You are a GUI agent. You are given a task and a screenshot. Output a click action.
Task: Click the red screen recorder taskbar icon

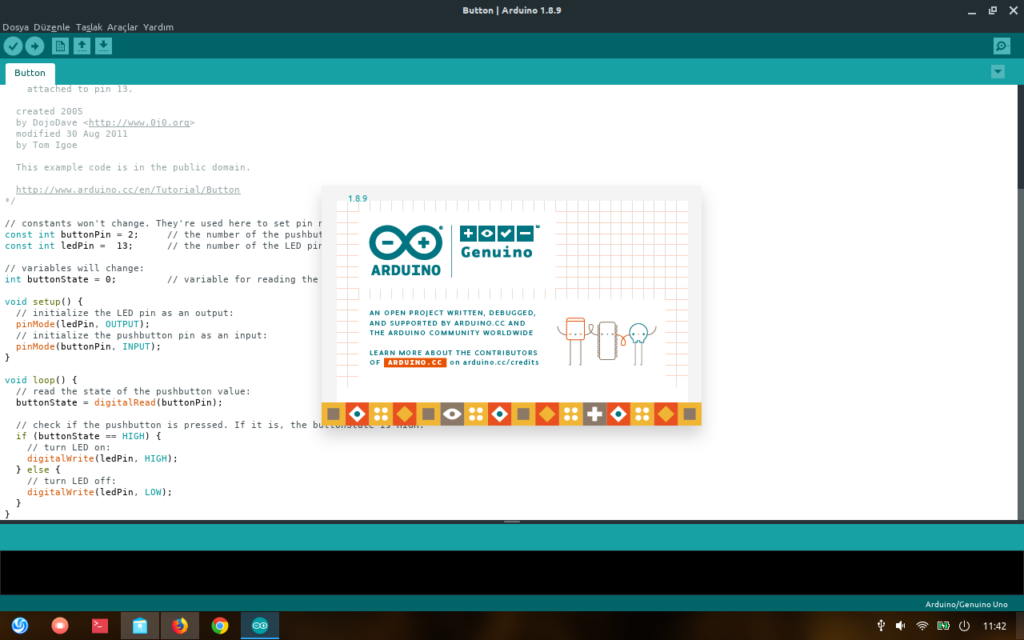pyautogui.click(x=59, y=626)
